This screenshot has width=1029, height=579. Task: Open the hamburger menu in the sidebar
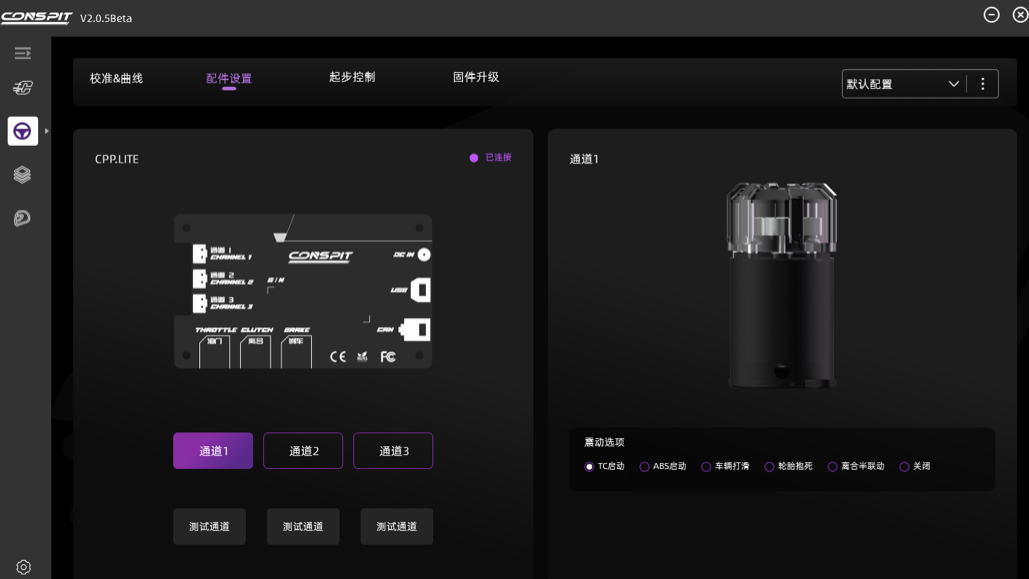pyautogui.click(x=23, y=53)
